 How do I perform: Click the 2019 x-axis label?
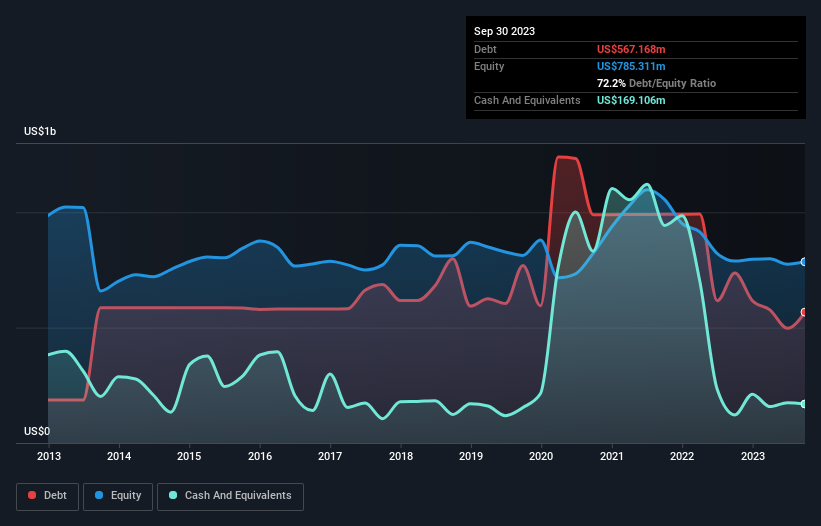coord(471,456)
